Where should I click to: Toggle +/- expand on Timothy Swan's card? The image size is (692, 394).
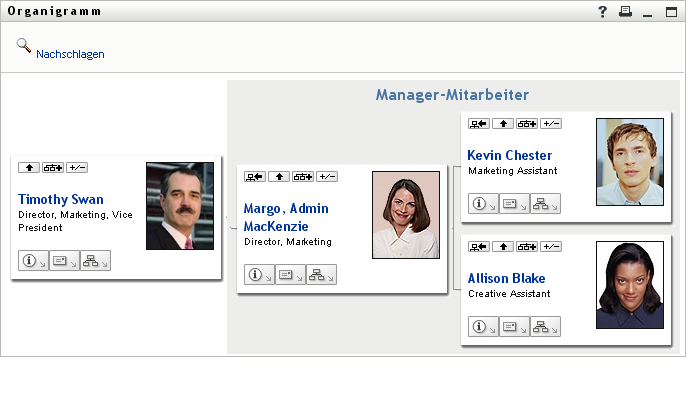77,168
